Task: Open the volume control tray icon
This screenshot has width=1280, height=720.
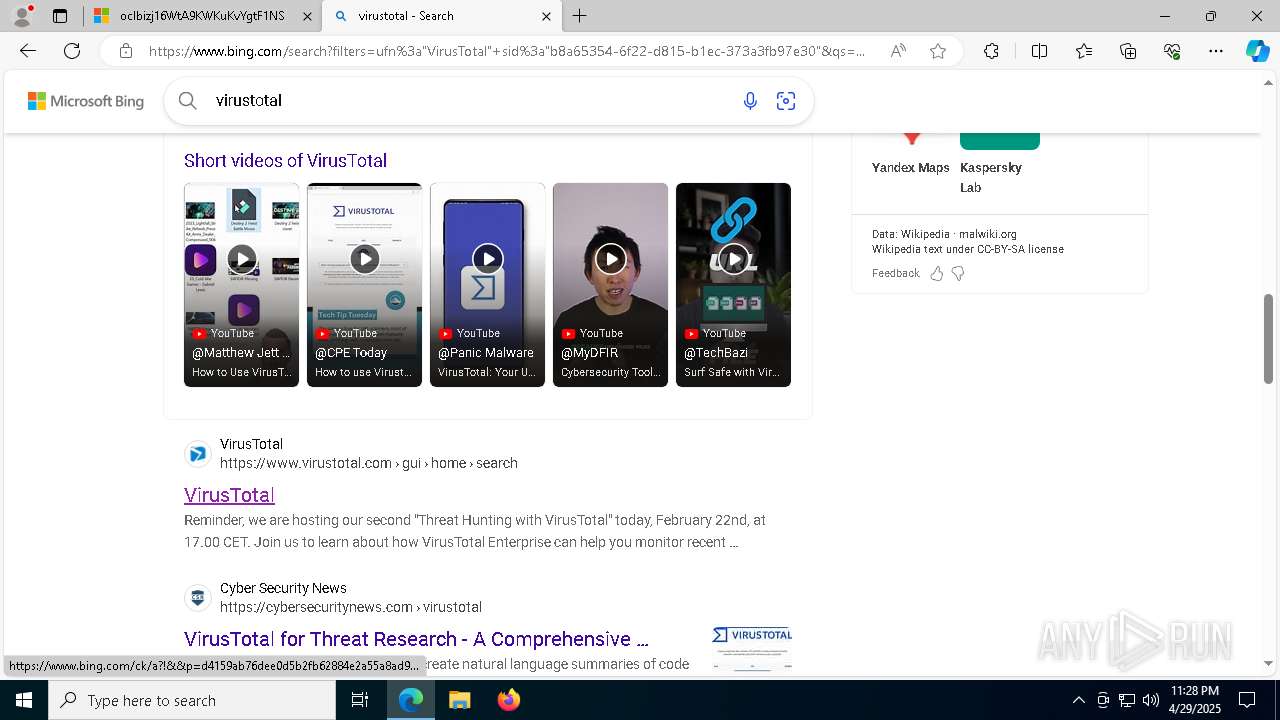Action: click(1151, 700)
